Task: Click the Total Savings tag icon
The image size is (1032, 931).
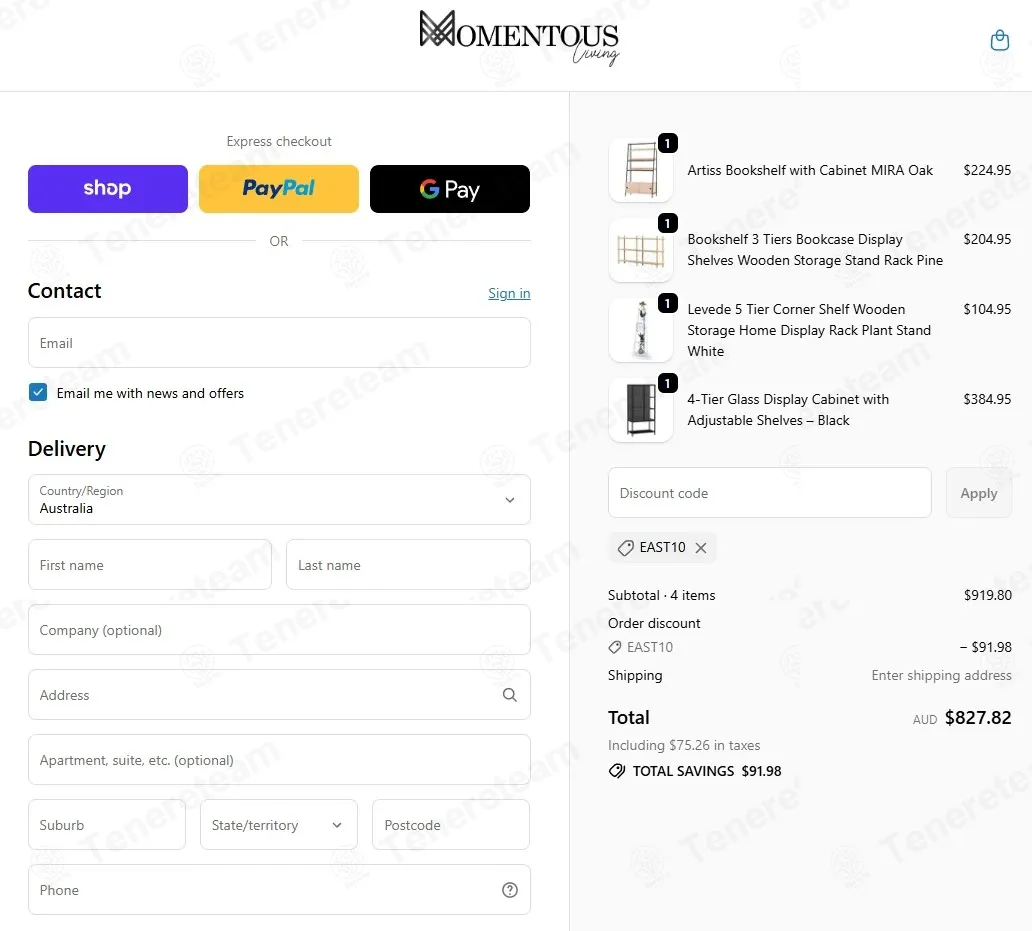Action: click(x=617, y=770)
